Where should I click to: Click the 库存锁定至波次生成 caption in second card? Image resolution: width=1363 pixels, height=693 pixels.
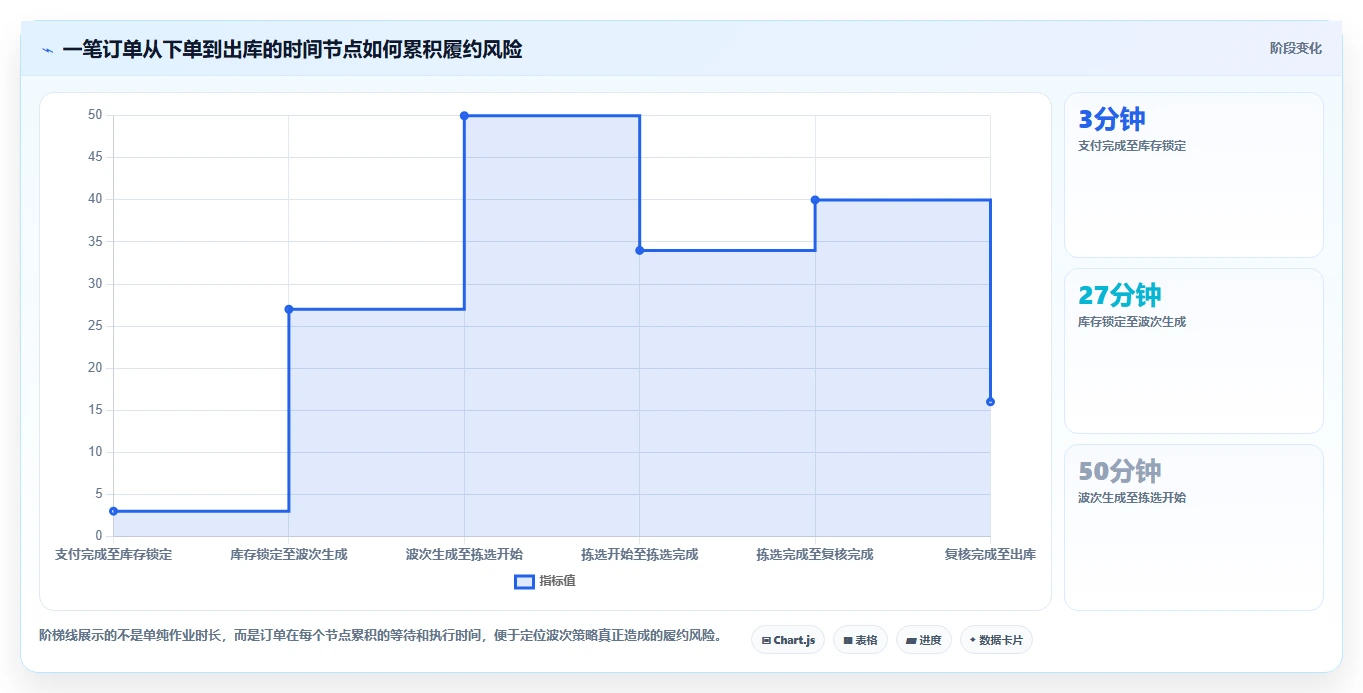[1132, 322]
